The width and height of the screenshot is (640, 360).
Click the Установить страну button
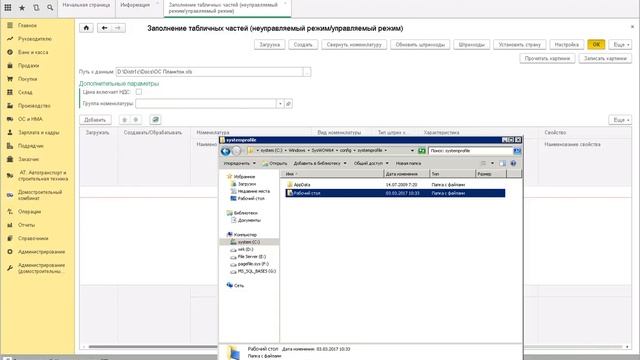[520, 44]
